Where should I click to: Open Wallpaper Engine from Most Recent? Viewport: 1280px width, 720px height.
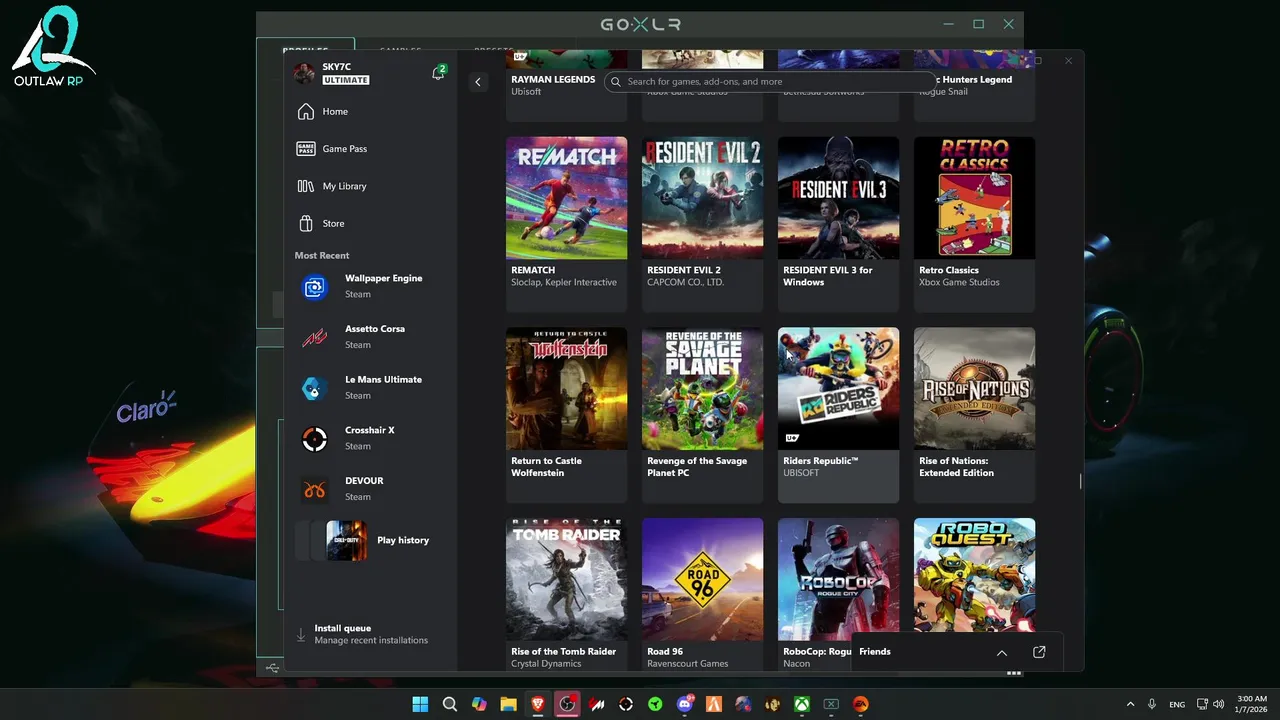370,286
